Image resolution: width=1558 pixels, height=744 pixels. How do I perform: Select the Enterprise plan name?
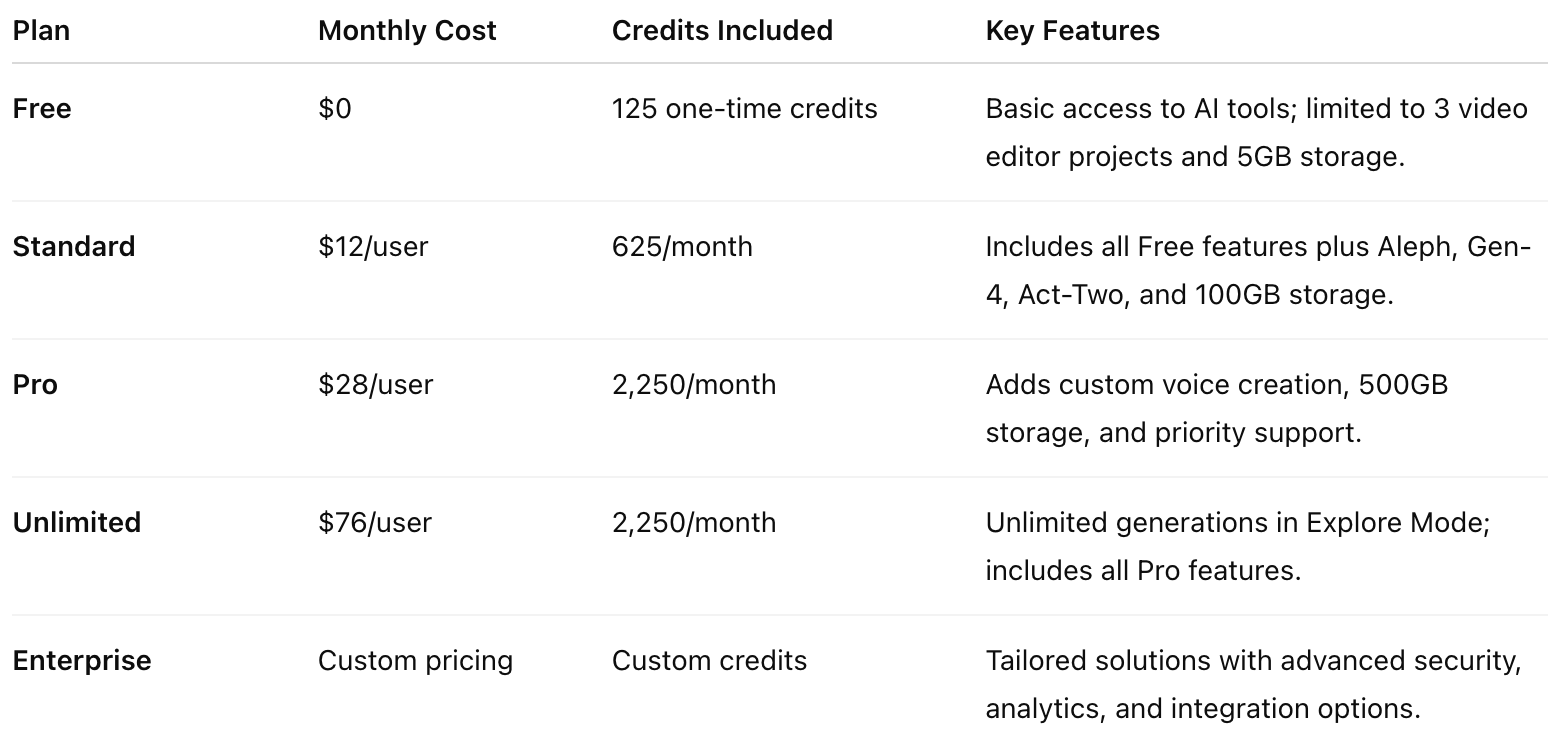(82, 660)
